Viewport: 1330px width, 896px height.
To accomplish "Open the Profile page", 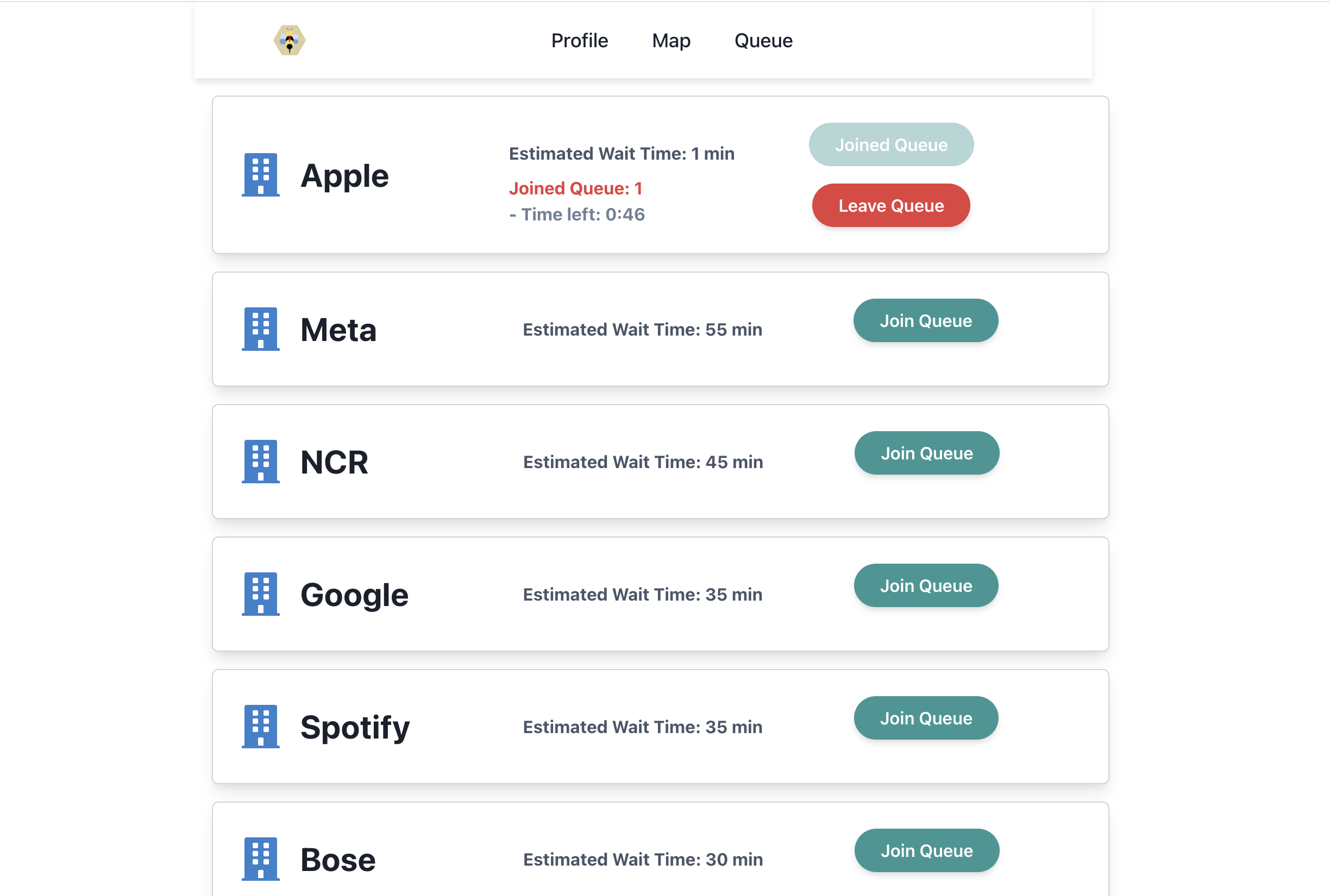I will coord(579,41).
